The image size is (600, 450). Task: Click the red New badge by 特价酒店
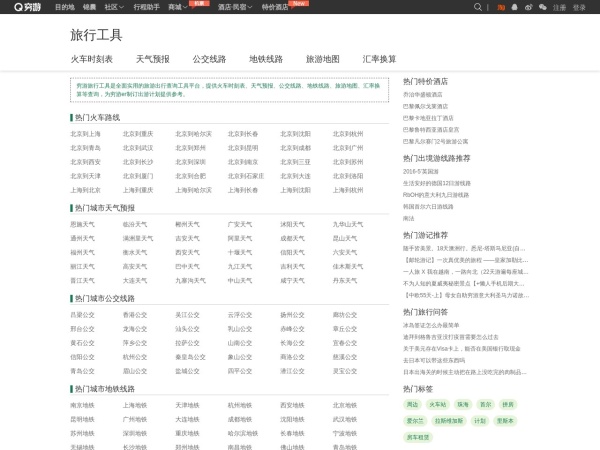point(298,3)
